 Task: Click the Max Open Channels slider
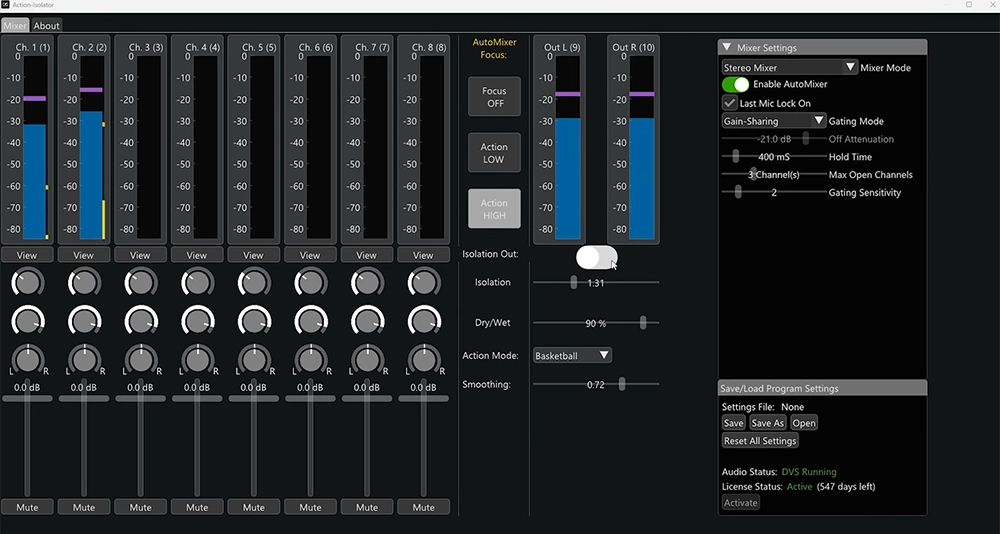point(774,174)
